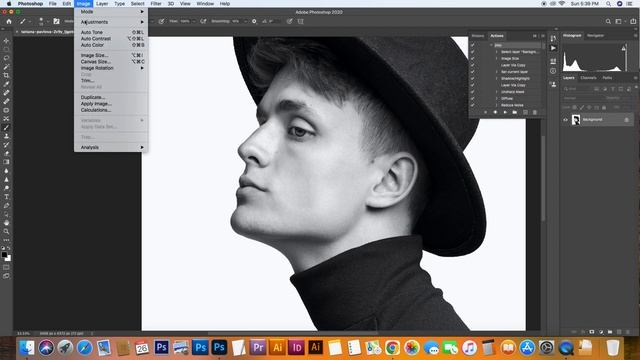Image resolution: width=640 pixels, height=360 pixels.
Task: Toggle checkmark for Image Size action step
Action: [x=473, y=58]
